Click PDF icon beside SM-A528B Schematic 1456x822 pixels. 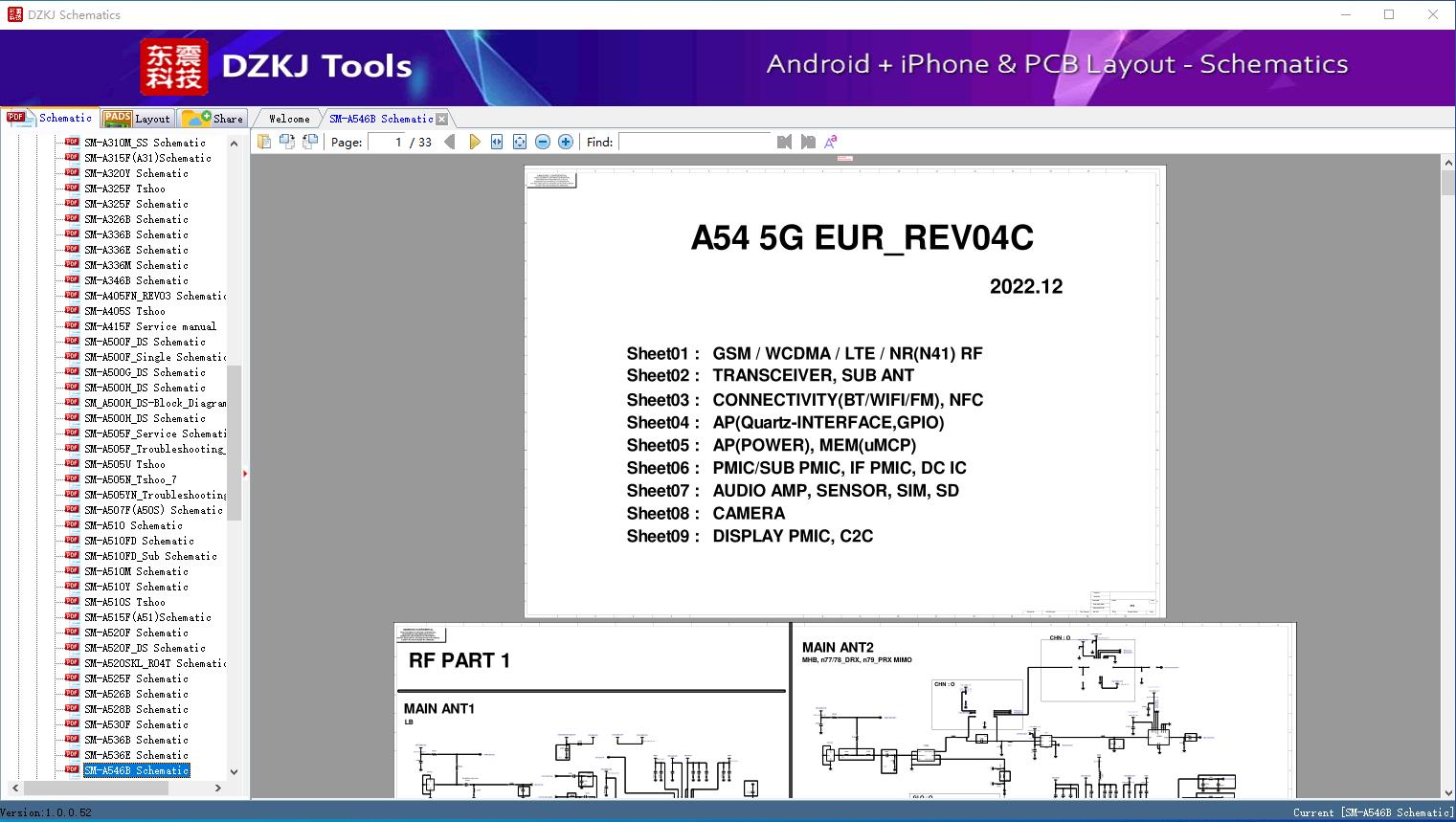point(72,708)
